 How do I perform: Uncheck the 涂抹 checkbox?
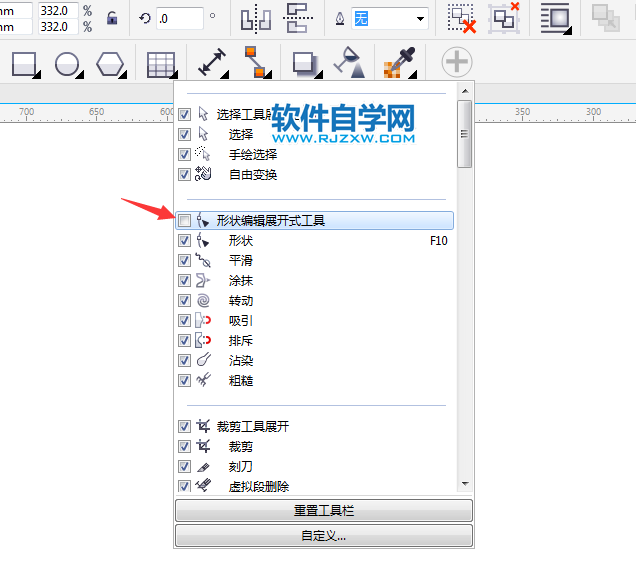click(x=184, y=281)
